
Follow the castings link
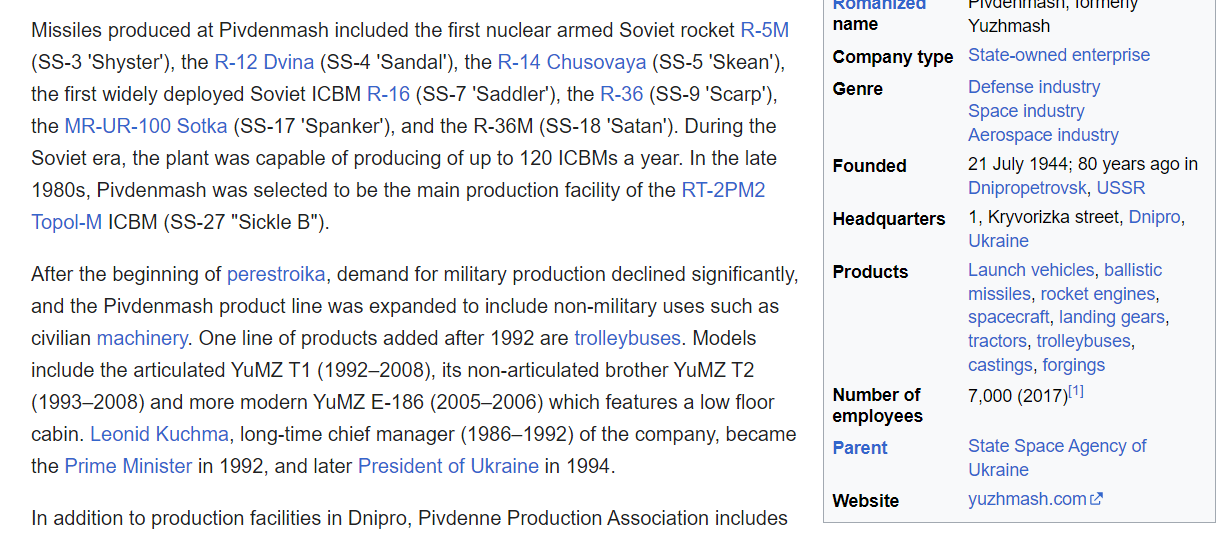click(x=1000, y=365)
